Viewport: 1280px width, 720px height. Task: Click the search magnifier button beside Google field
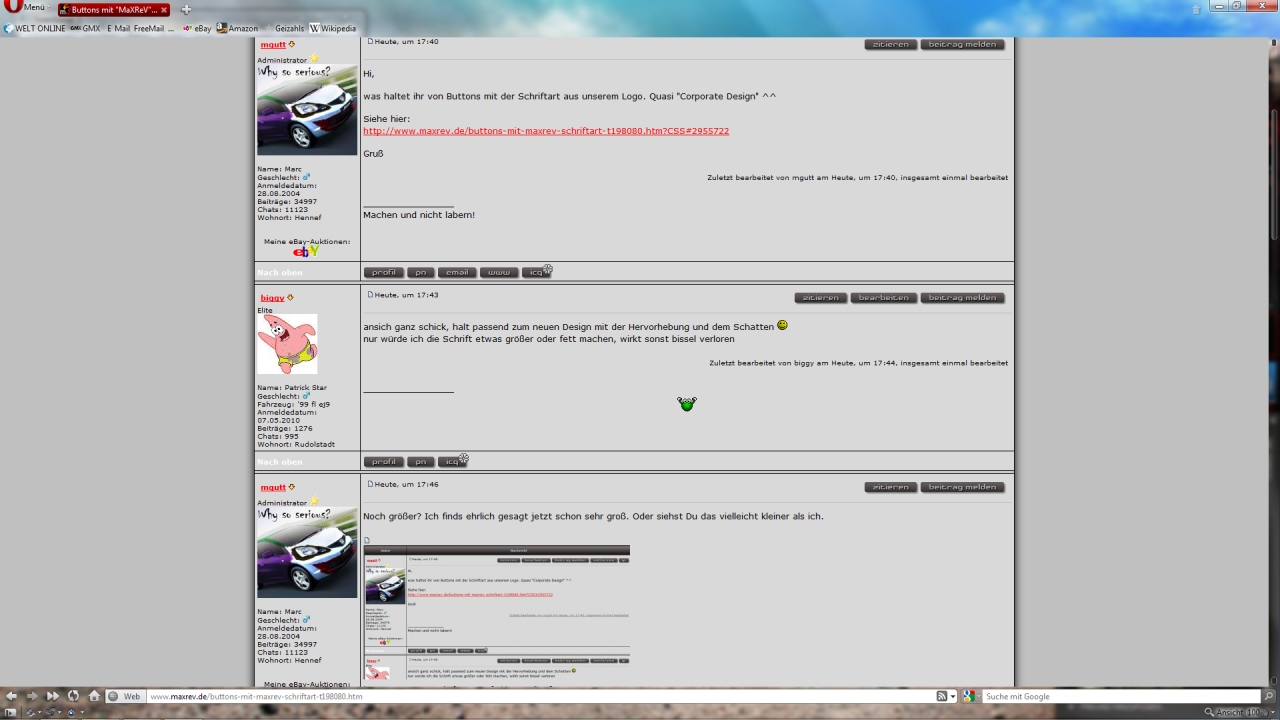coord(1269,696)
